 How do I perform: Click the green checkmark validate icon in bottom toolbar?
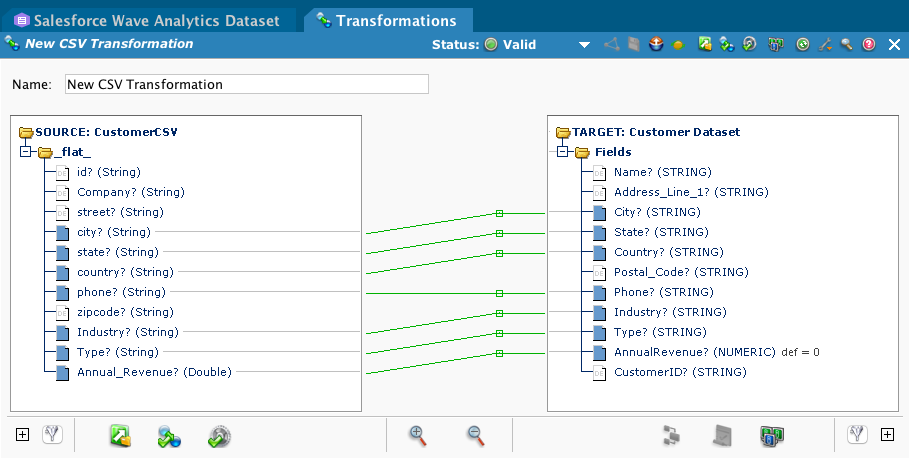220,436
